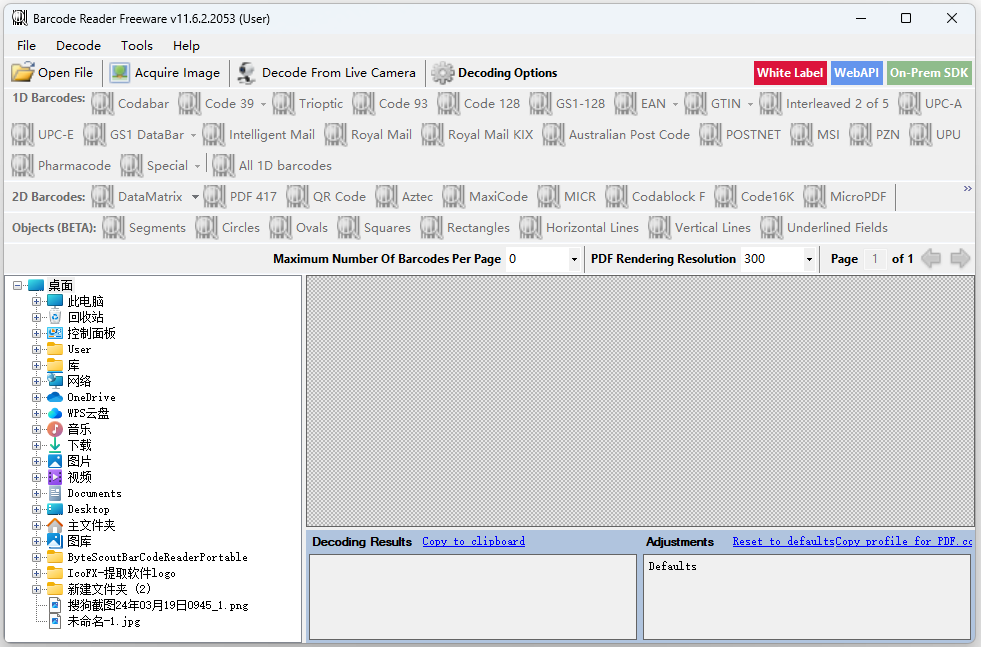Collapse the 桌面 root node
The height and width of the screenshot is (647, 981).
click(x=18, y=285)
